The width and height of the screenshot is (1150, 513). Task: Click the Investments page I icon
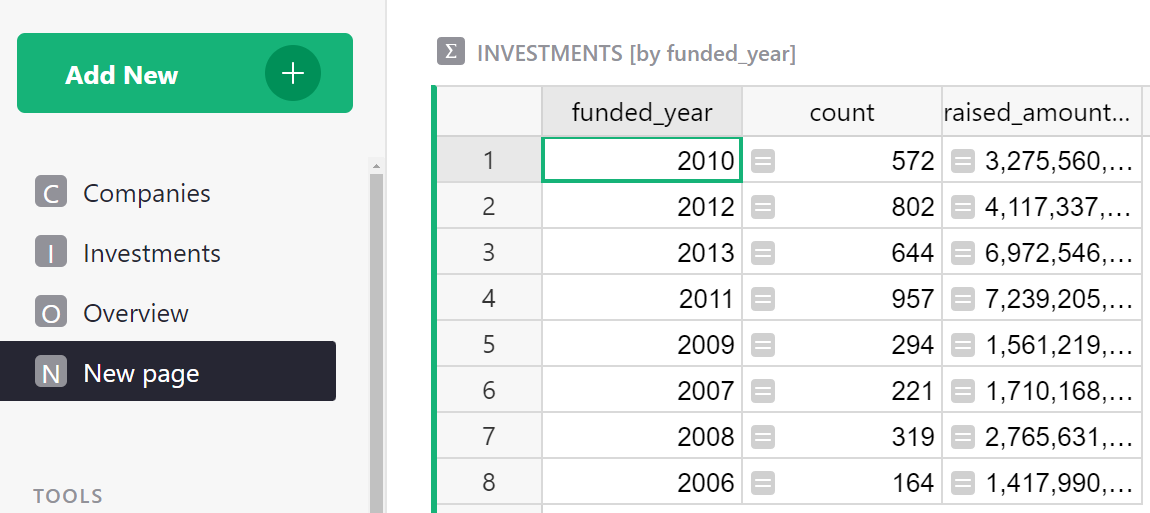click(x=51, y=253)
